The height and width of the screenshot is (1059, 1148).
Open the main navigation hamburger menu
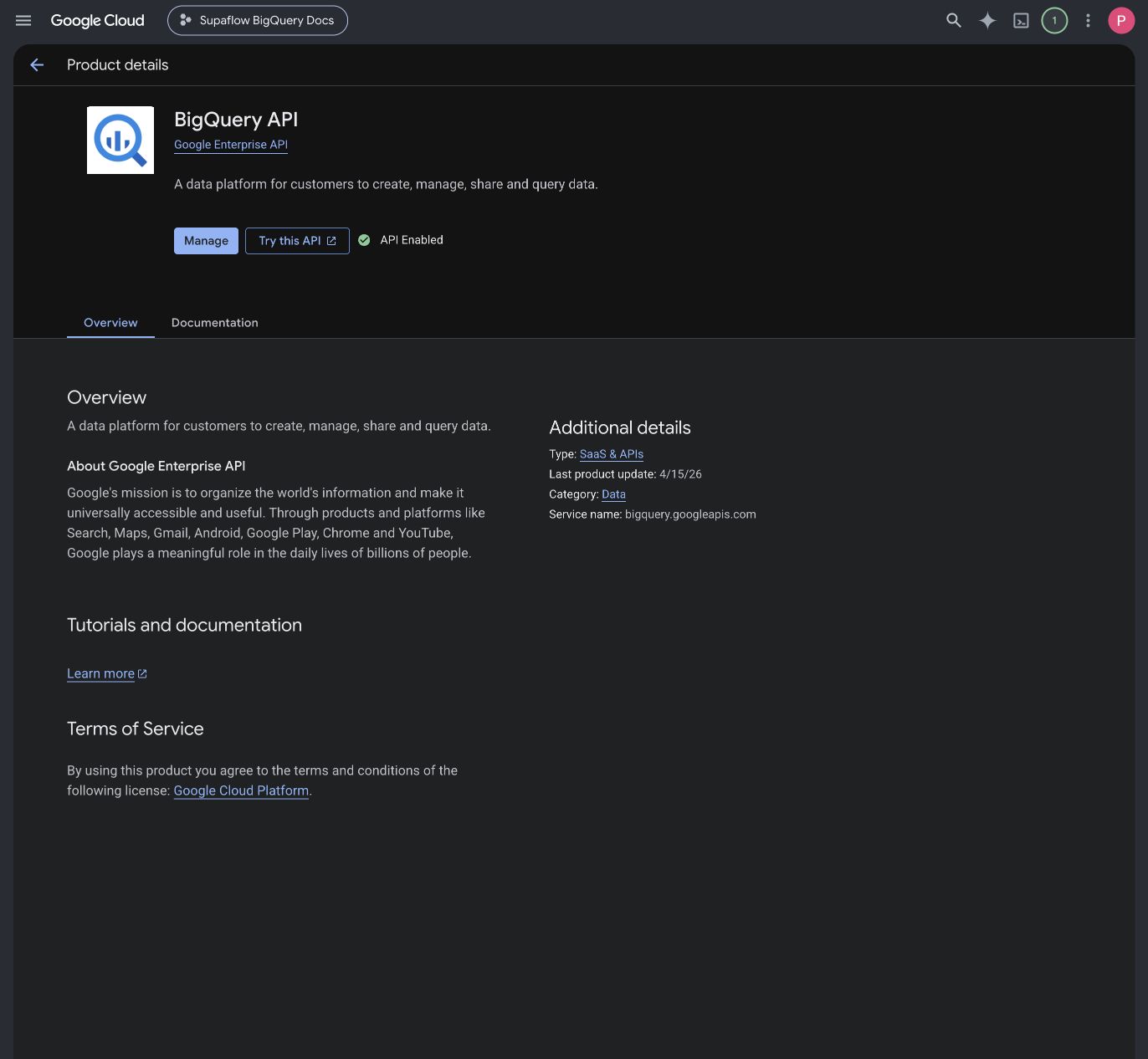[x=23, y=20]
